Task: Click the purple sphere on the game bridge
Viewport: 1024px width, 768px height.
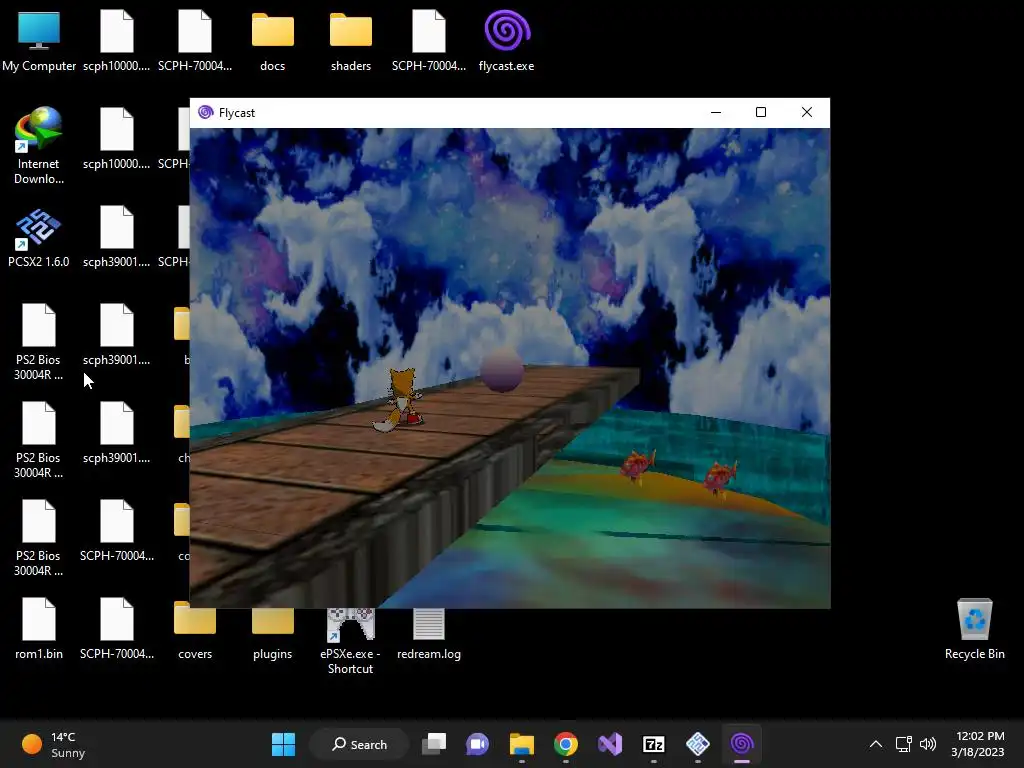Action: (x=502, y=370)
